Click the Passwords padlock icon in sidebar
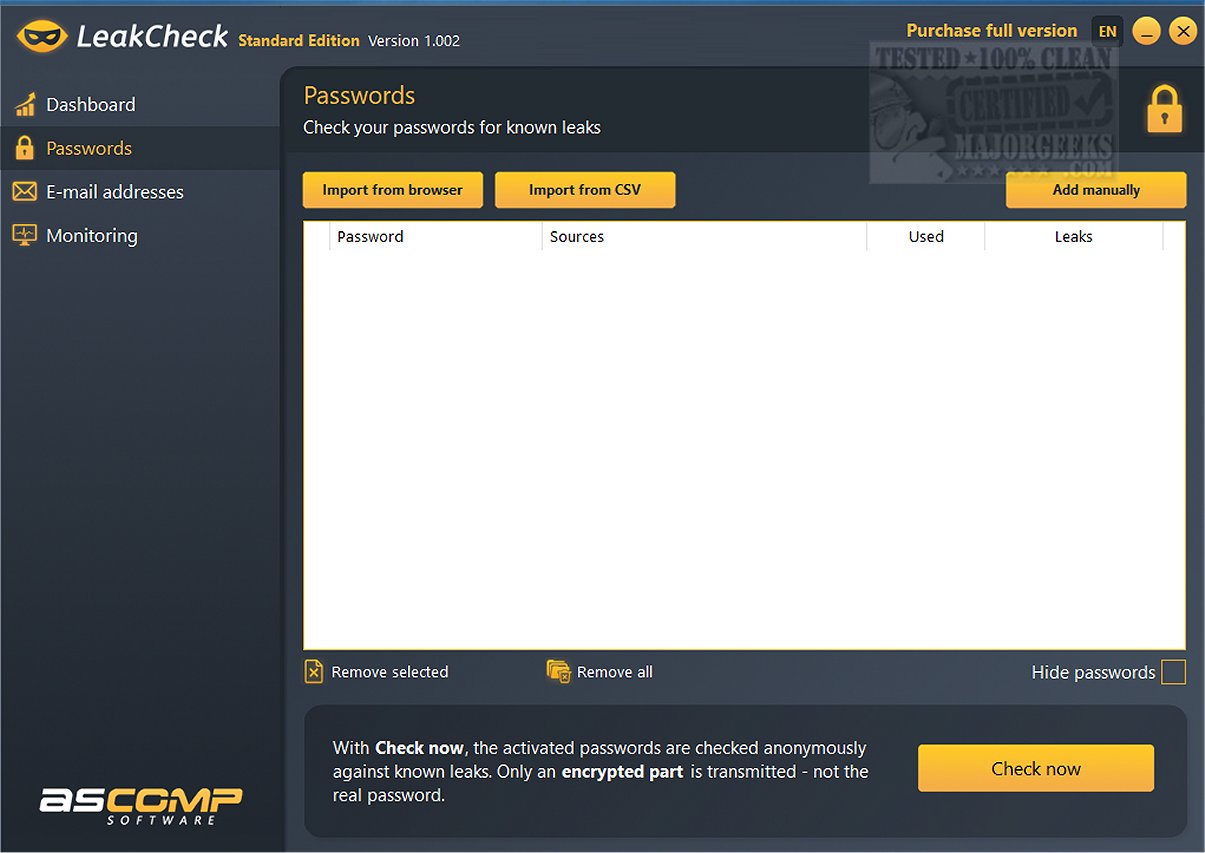This screenshot has height=853, width=1205. coord(25,148)
